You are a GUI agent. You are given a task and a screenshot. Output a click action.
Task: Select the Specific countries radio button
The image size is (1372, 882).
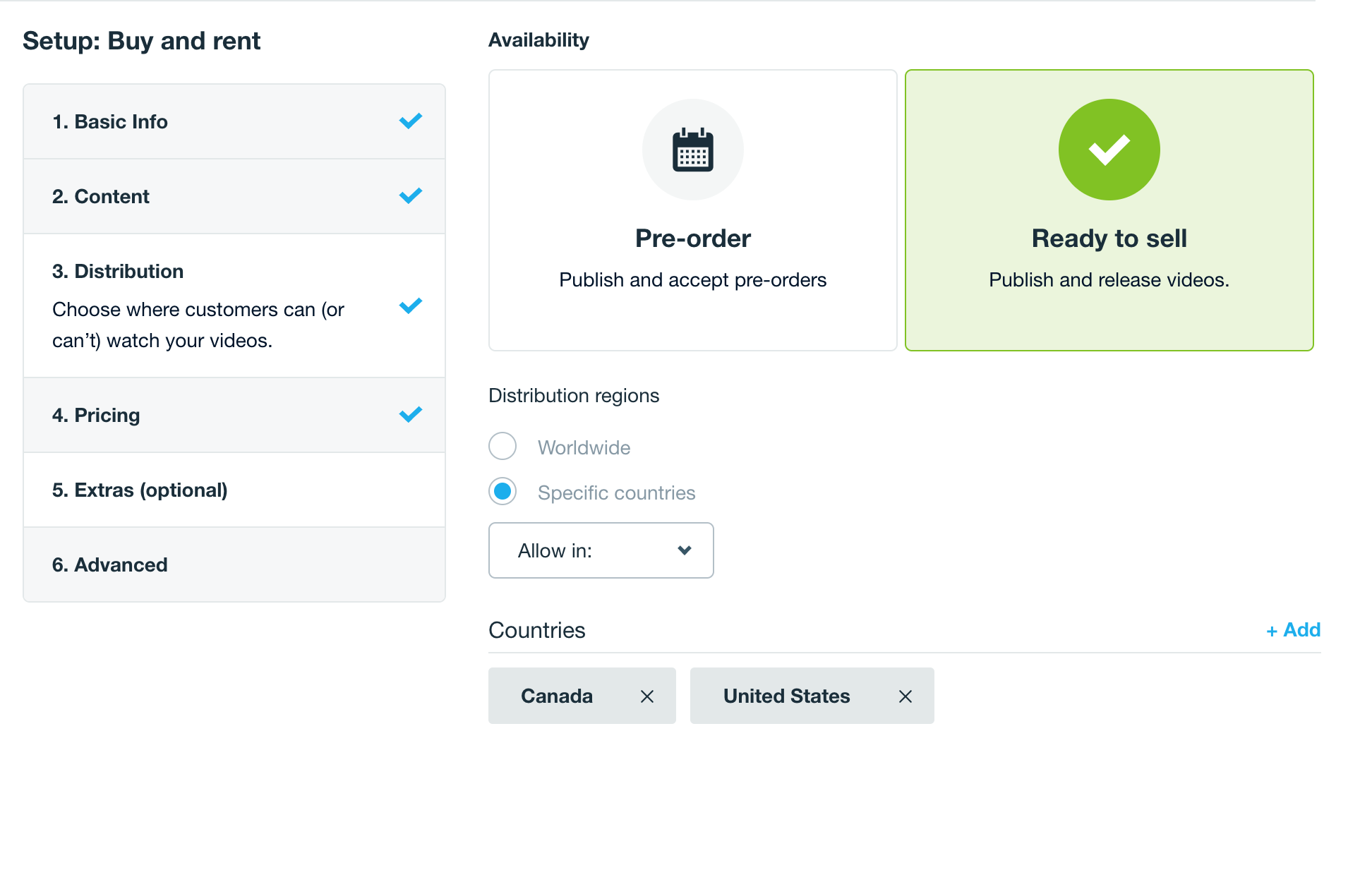pyautogui.click(x=503, y=492)
